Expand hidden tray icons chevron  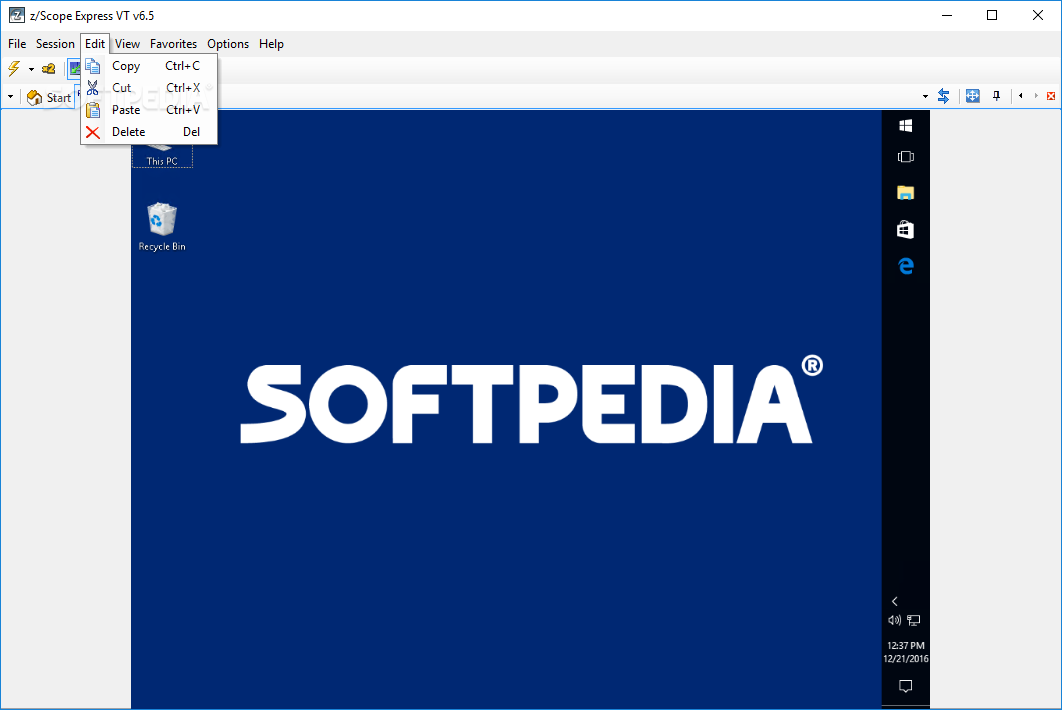[x=895, y=601]
